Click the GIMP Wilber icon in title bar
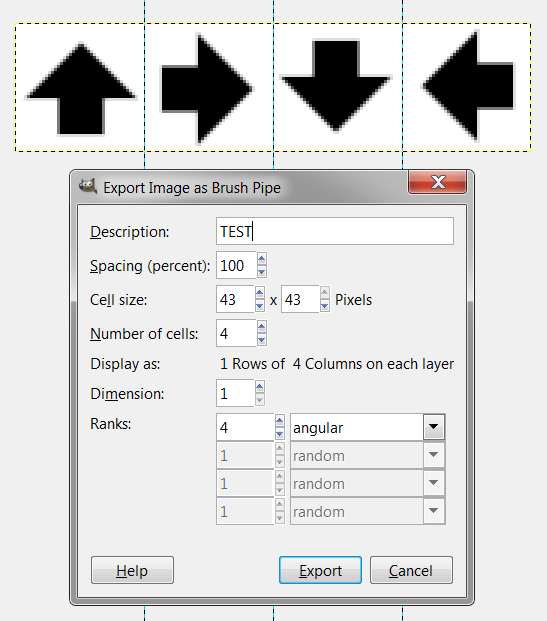547x621 pixels. pyautogui.click(x=88, y=187)
